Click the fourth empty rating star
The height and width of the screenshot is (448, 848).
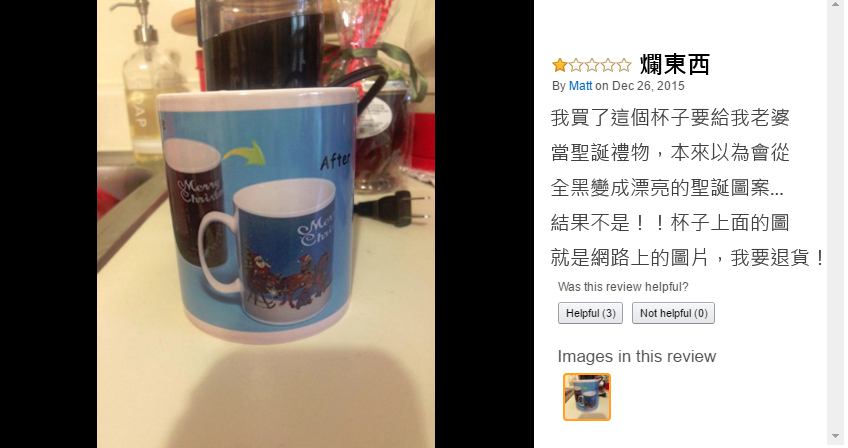pyautogui.click(x=608, y=65)
